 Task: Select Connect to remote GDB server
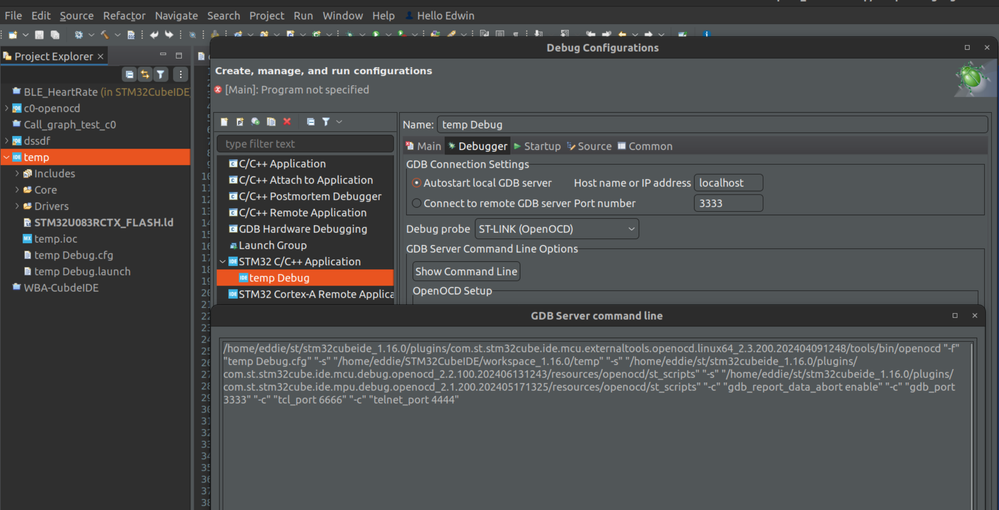[417, 203]
